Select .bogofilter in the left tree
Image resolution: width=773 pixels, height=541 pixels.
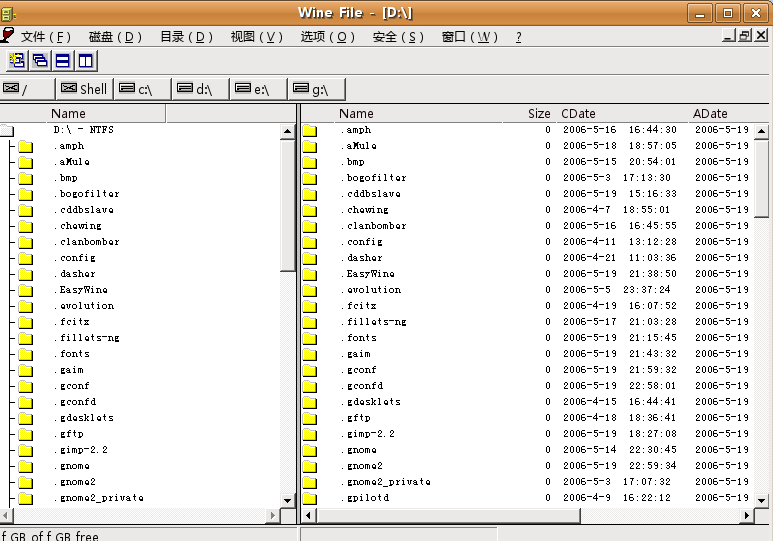click(86, 194)
